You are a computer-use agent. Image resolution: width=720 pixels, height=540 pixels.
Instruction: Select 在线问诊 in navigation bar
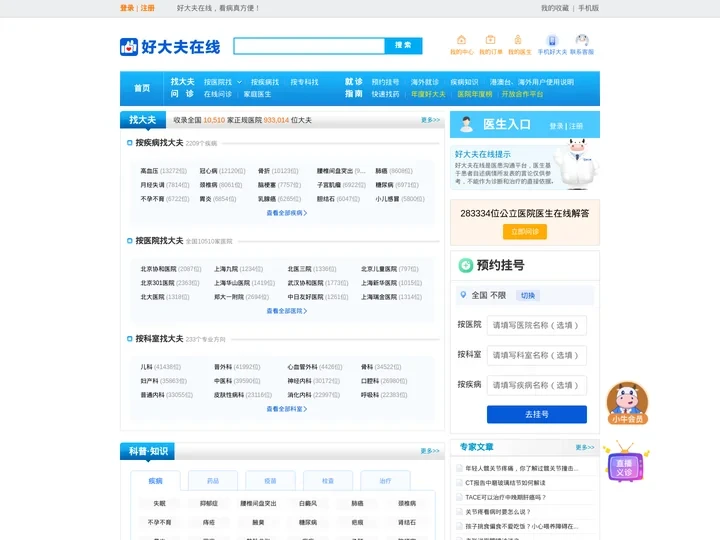218,94
